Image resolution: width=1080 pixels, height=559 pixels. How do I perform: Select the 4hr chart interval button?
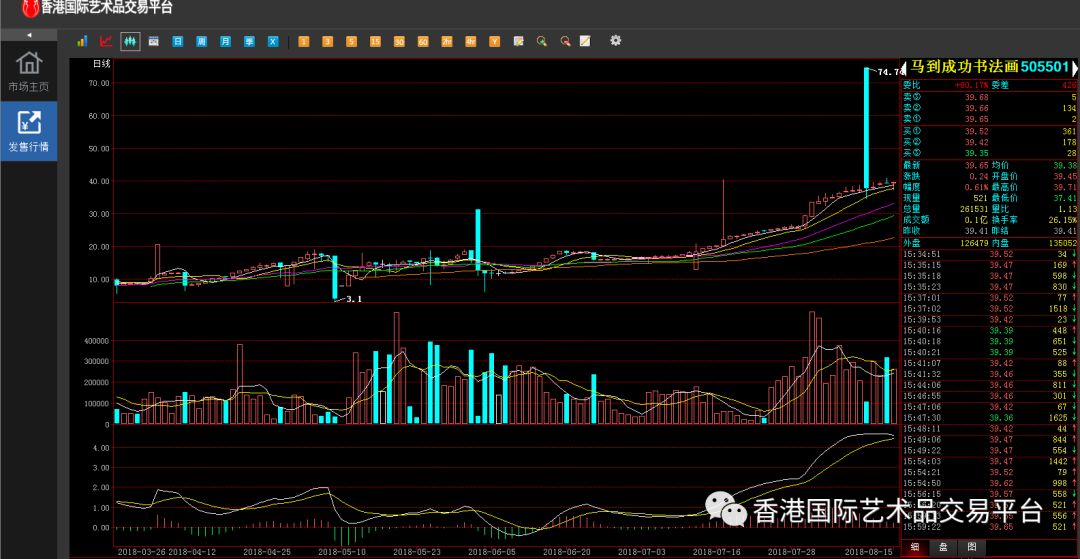470,41
